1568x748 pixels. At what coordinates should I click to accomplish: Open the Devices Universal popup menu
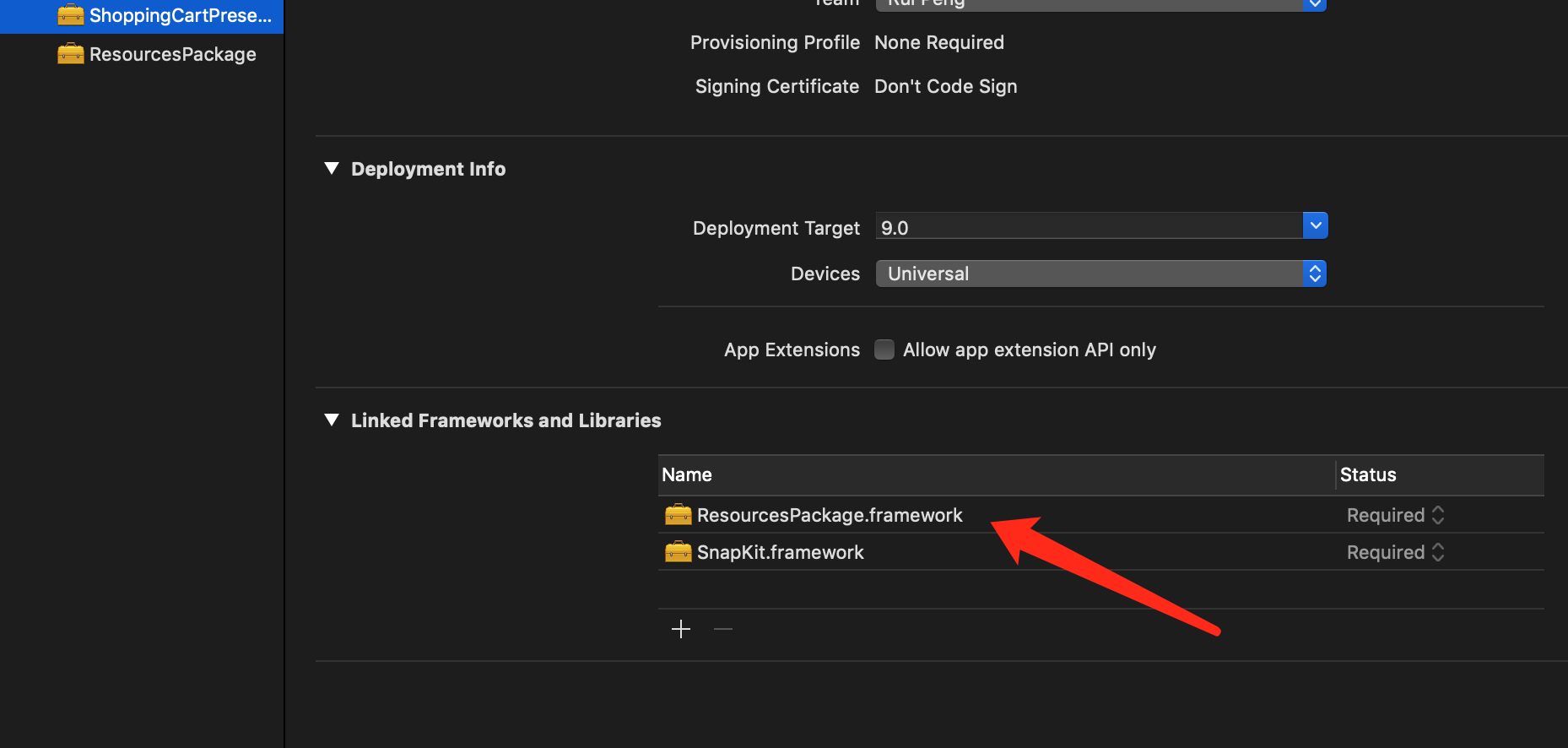click(x=1101, y=274)
